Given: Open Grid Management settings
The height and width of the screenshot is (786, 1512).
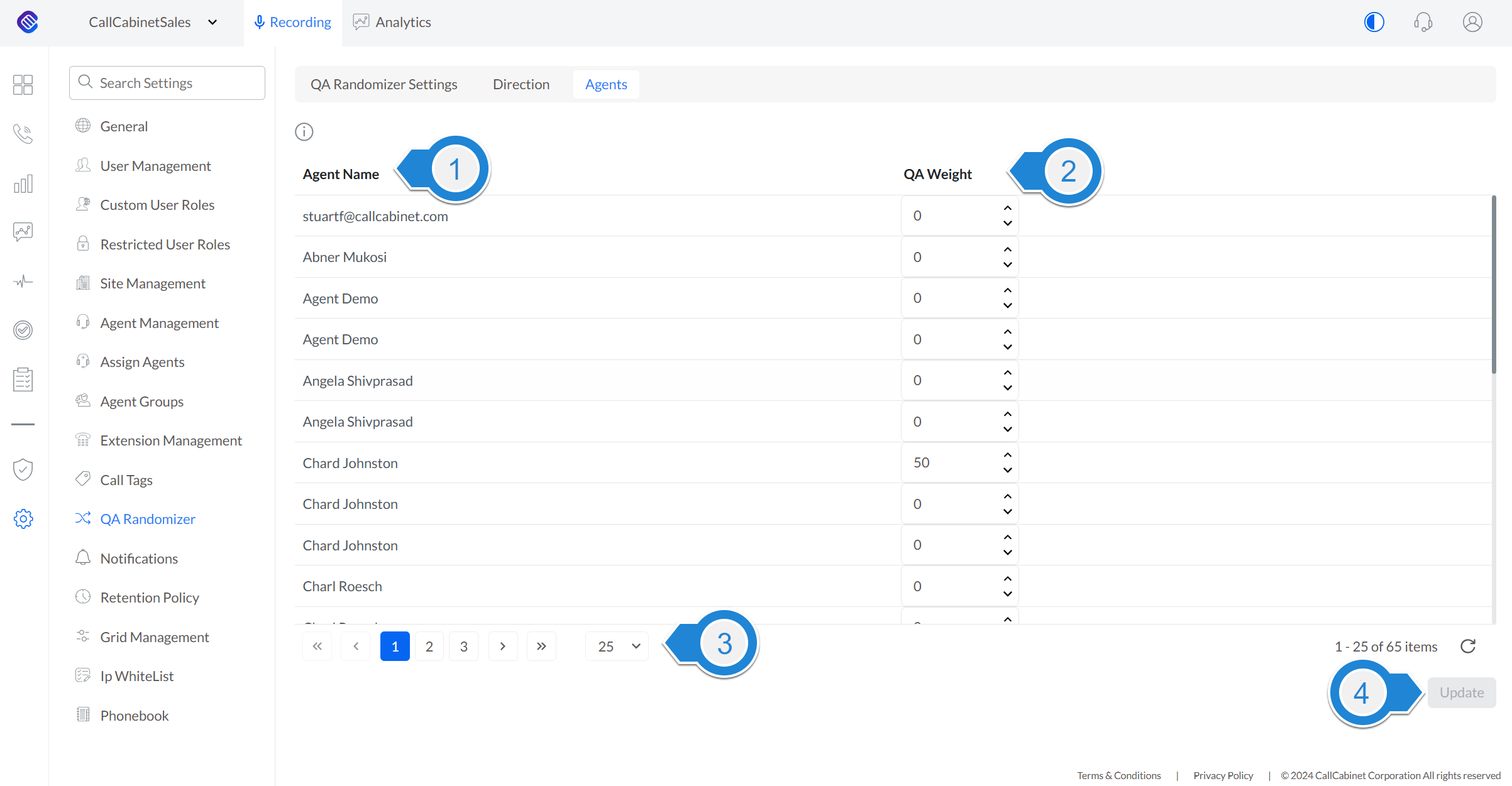Looking at the screenshot, I should click(x=154, y=637).
